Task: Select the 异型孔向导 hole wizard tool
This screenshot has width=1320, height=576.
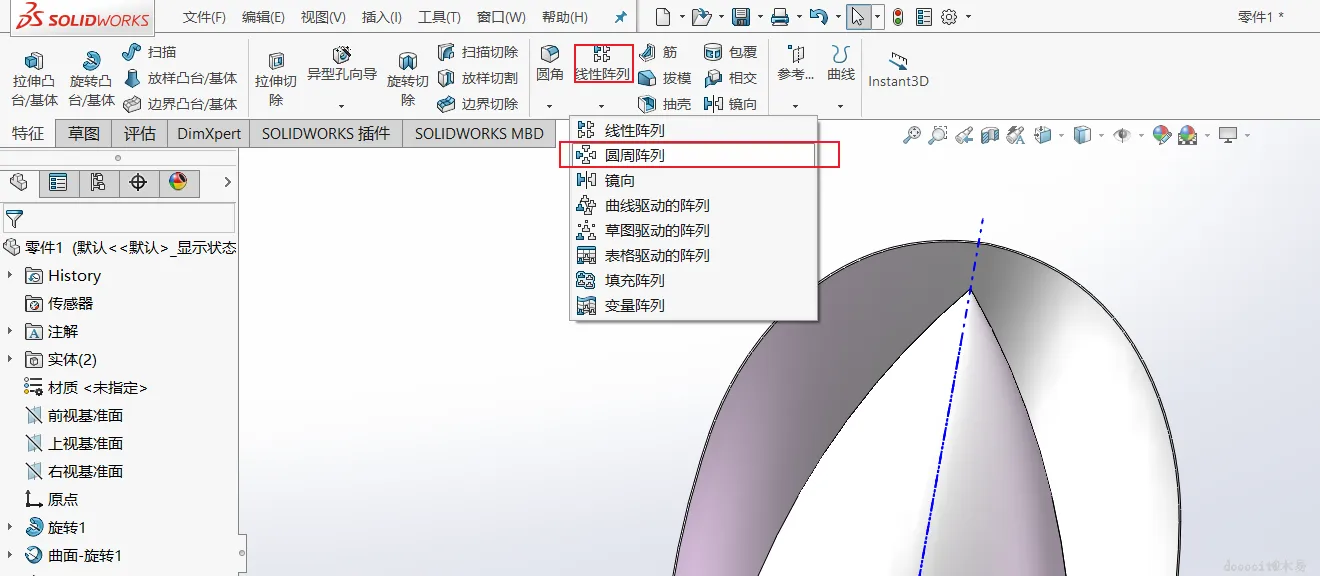Action: click(342, 55)
